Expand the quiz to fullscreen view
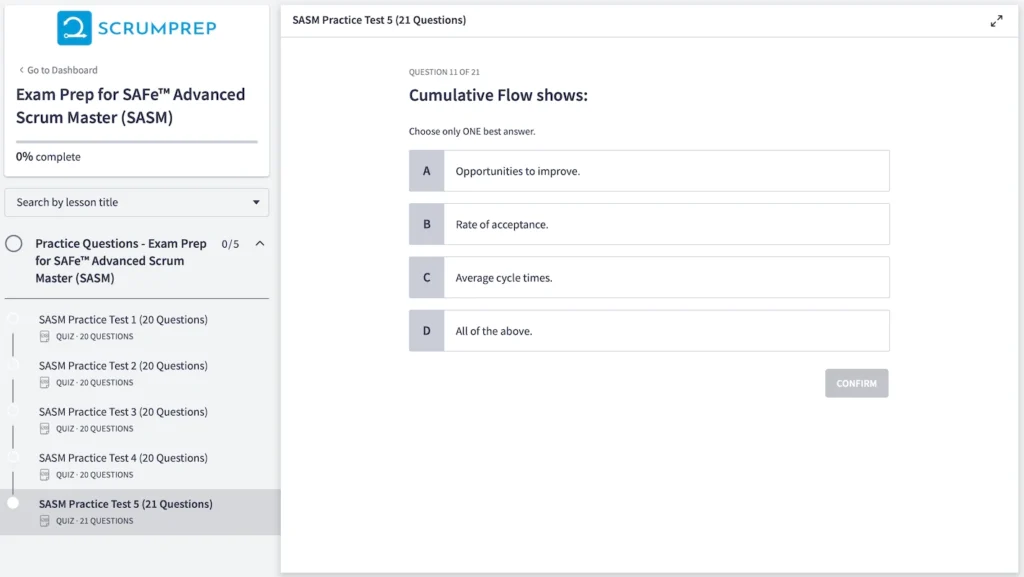The image size is (1024, 577). (996, 21)
